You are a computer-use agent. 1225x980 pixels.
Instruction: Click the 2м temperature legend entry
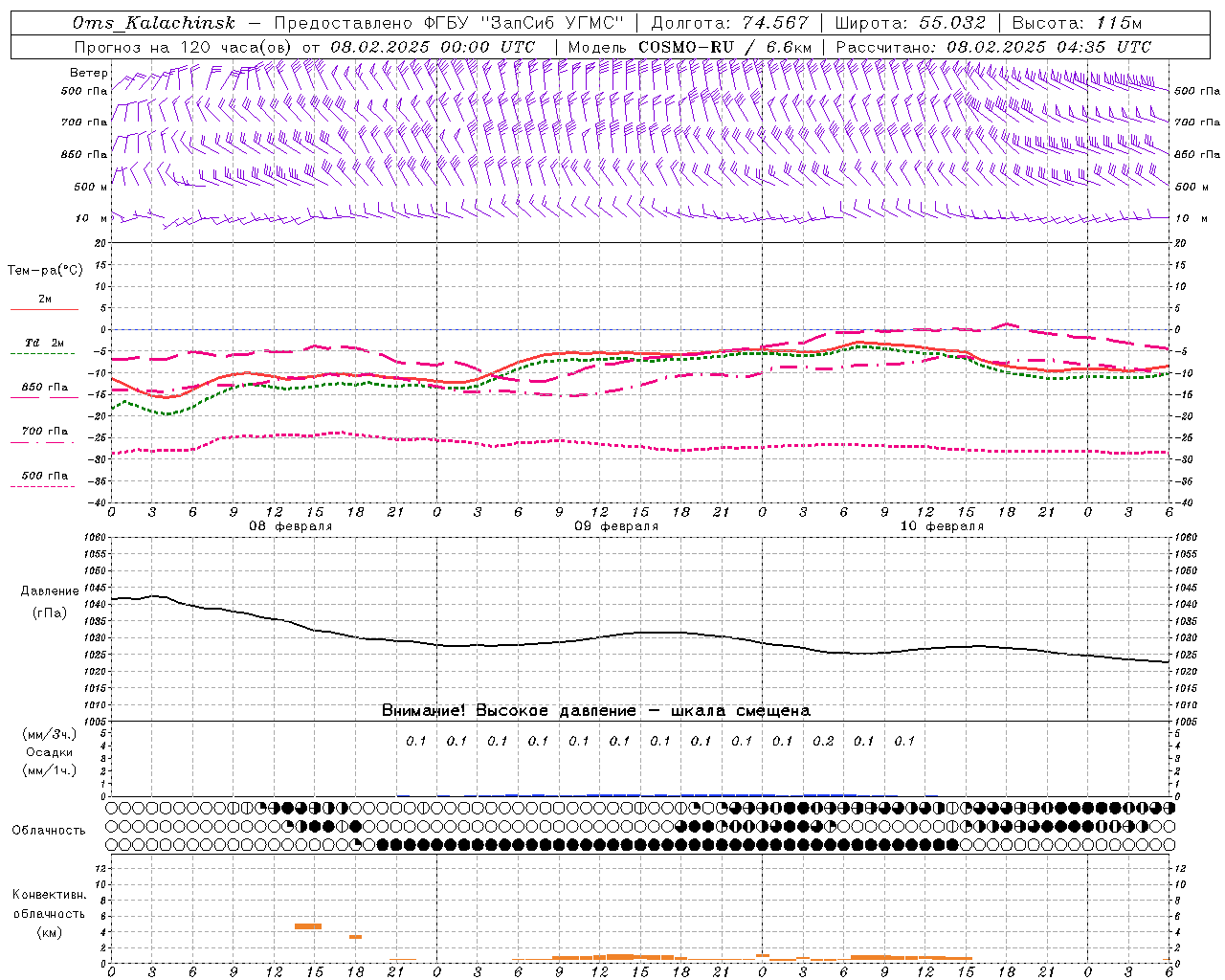pos(45,300)
